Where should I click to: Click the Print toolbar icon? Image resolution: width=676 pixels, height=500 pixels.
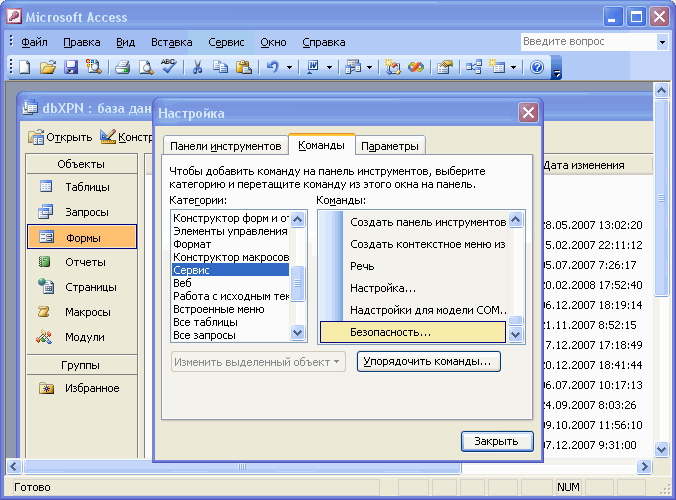click(123, 67)
